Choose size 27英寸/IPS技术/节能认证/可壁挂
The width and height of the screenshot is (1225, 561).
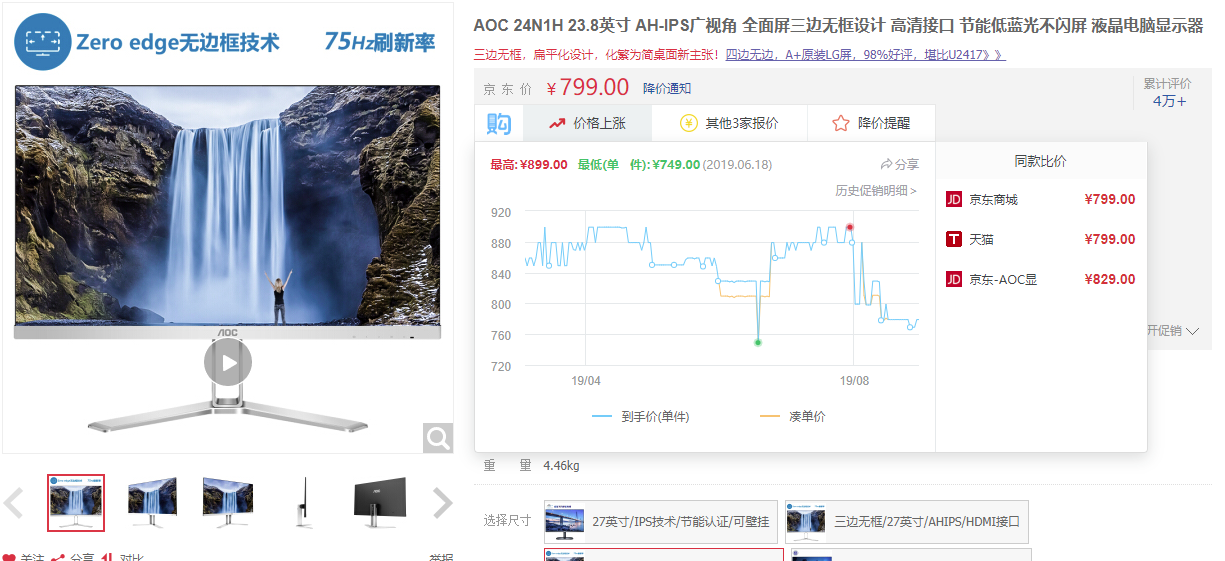coord(662,521)
